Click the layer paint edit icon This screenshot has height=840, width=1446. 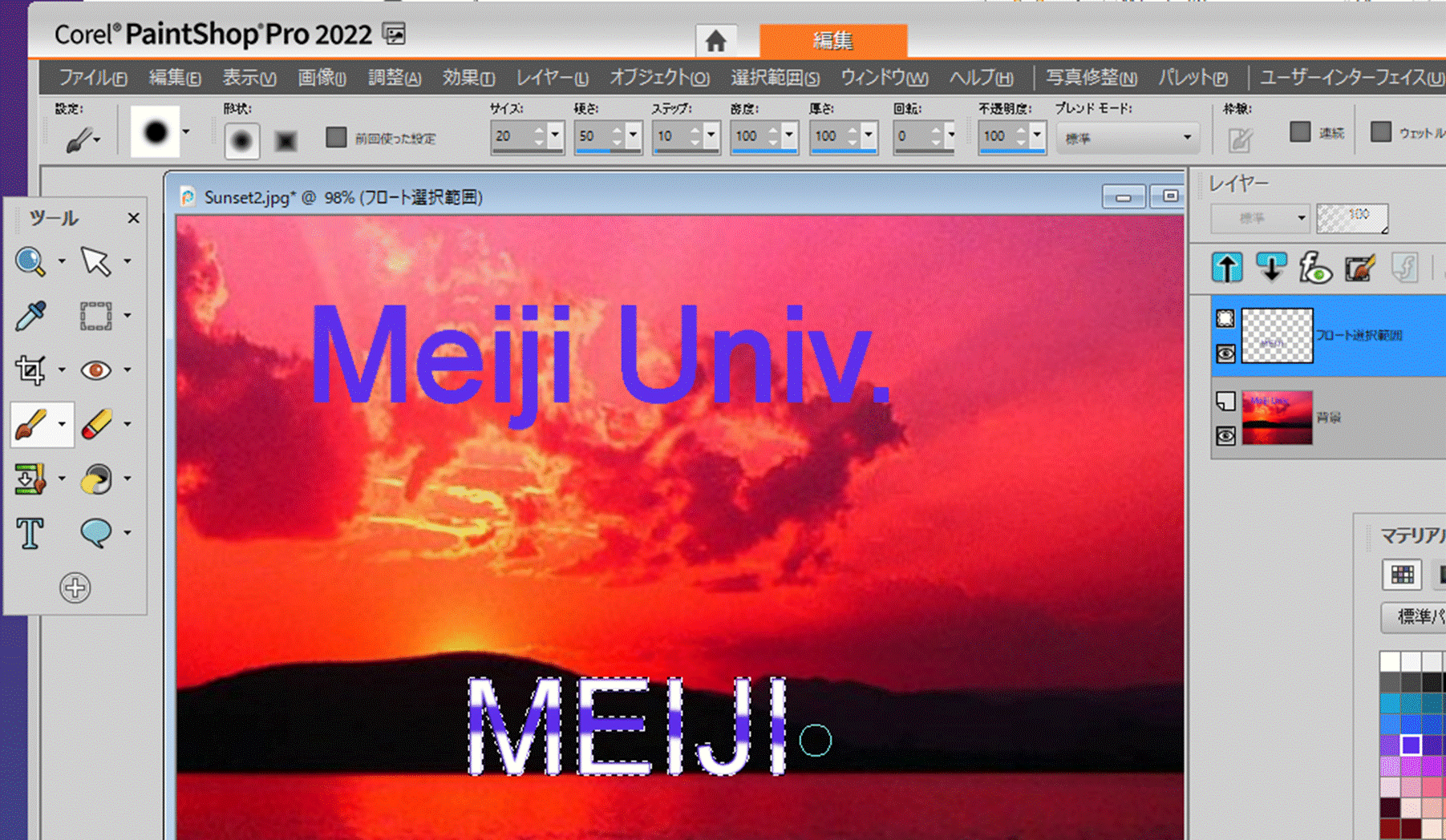tap(1360, 268)
